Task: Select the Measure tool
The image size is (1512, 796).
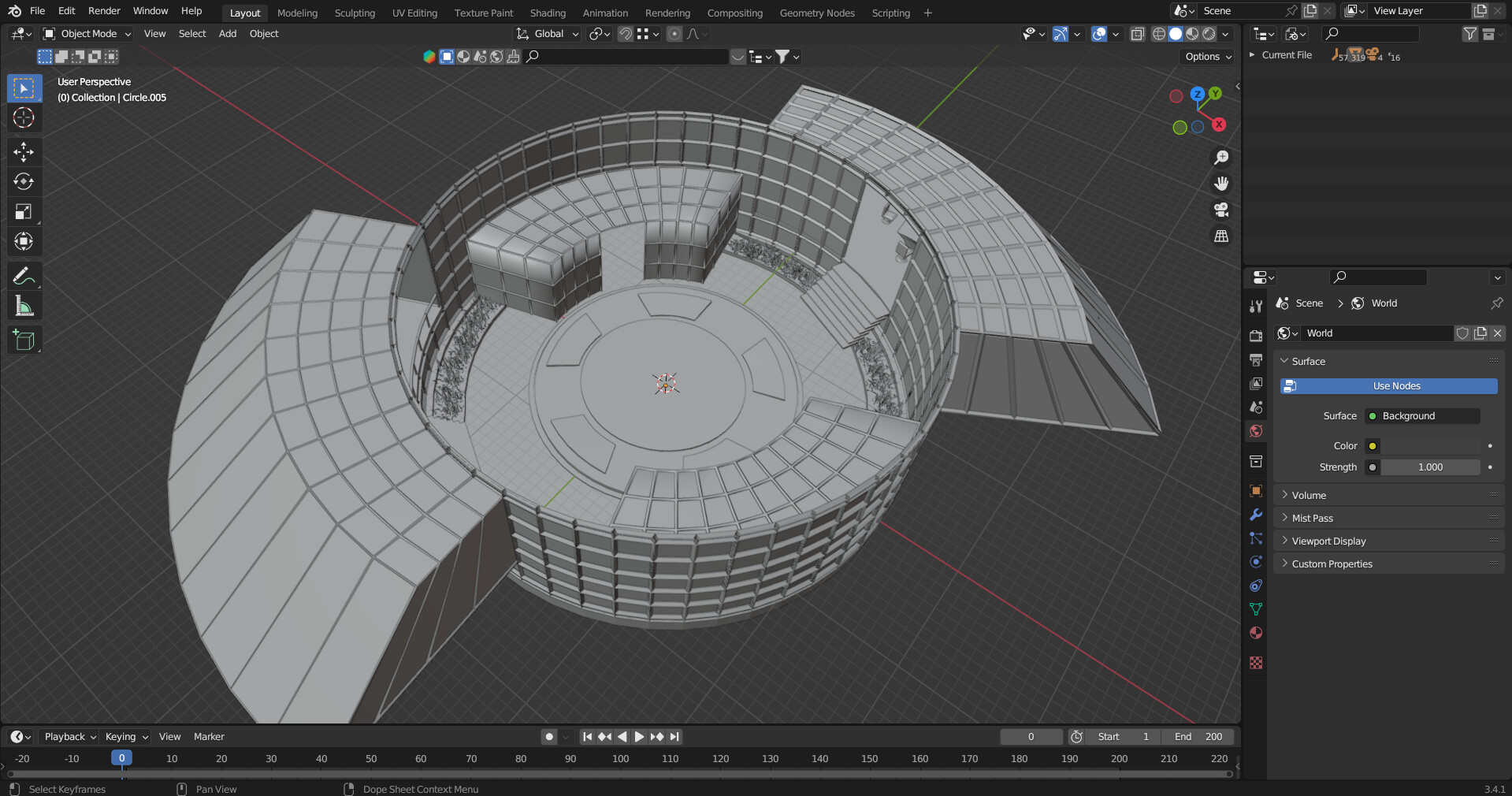Action: coord(24,307)
